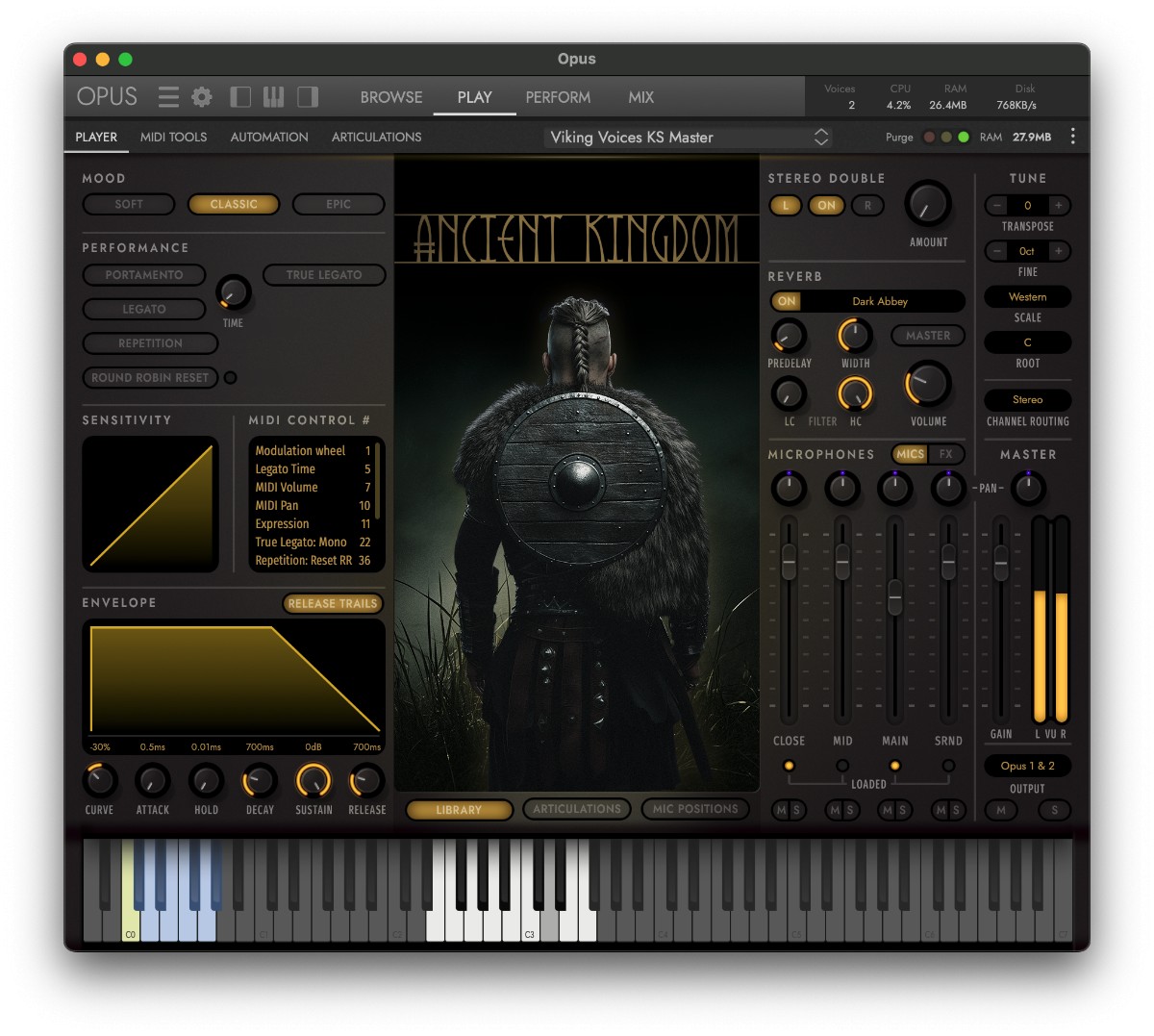
Task: Solo the Close microphone channel
Action: coord(796,810)
